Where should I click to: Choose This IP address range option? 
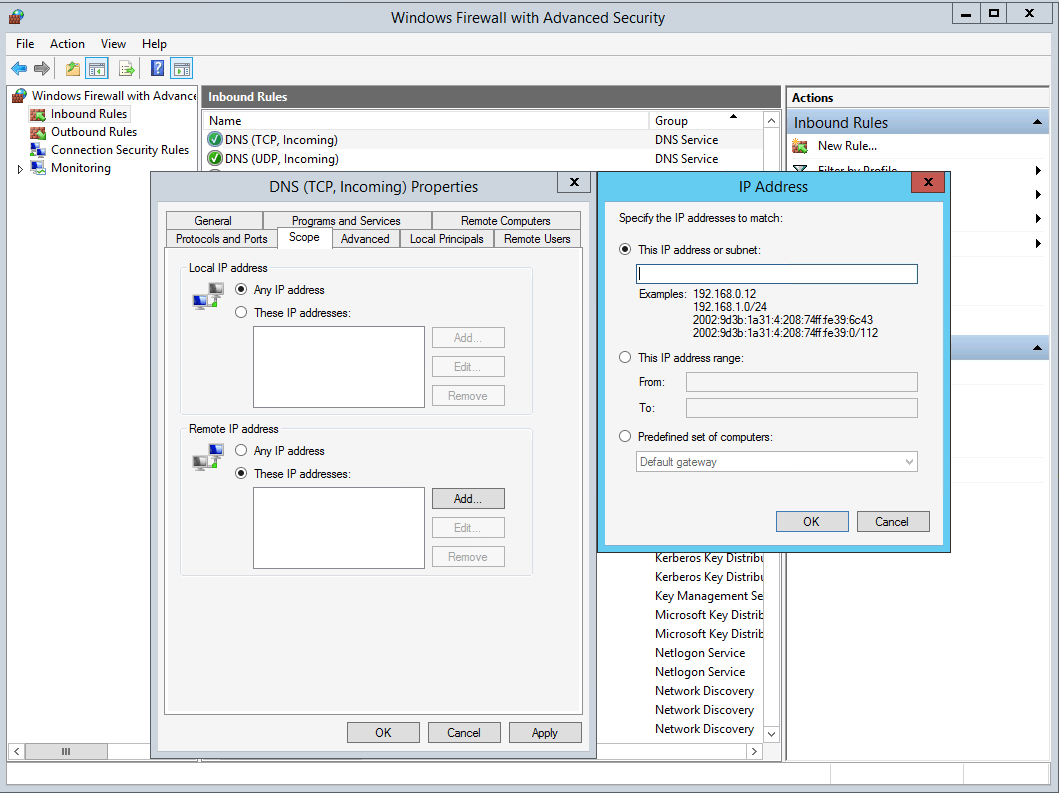pos(625,357)
